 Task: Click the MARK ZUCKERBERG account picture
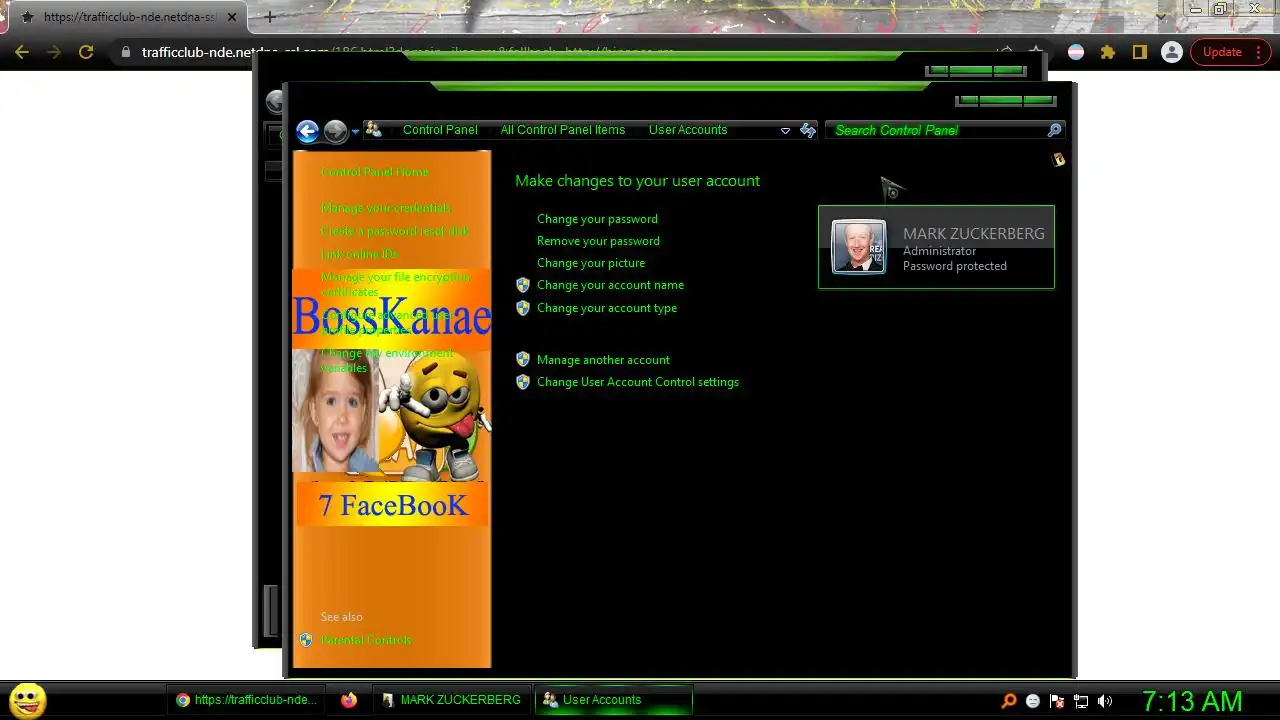(x=859, y=246)
